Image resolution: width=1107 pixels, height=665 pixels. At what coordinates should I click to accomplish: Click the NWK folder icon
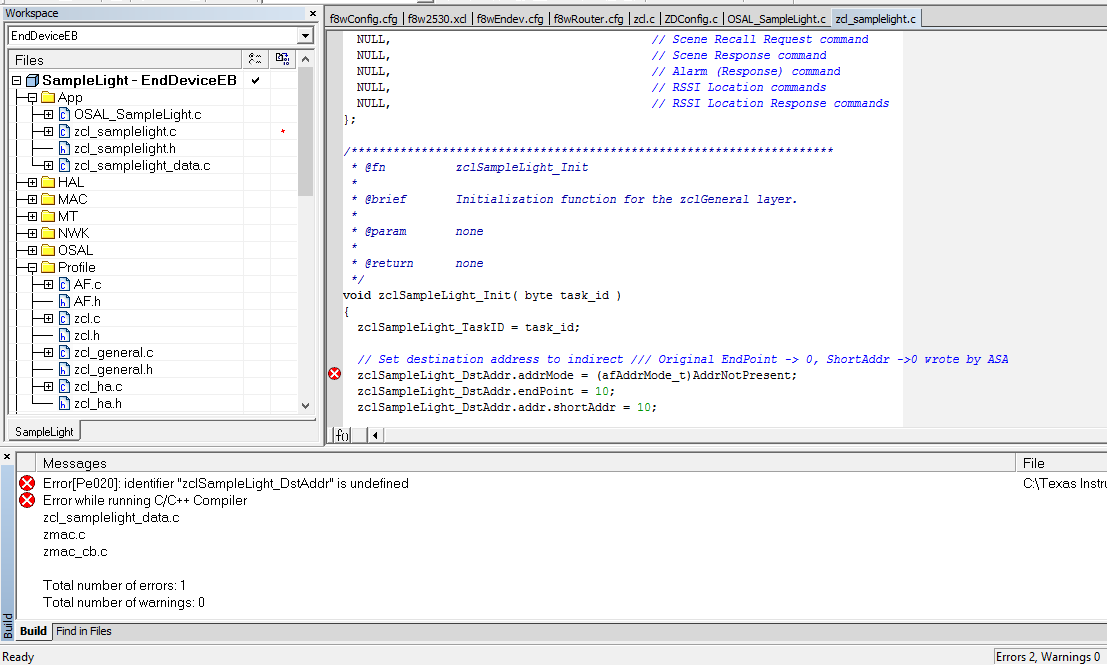pos(48,233)
